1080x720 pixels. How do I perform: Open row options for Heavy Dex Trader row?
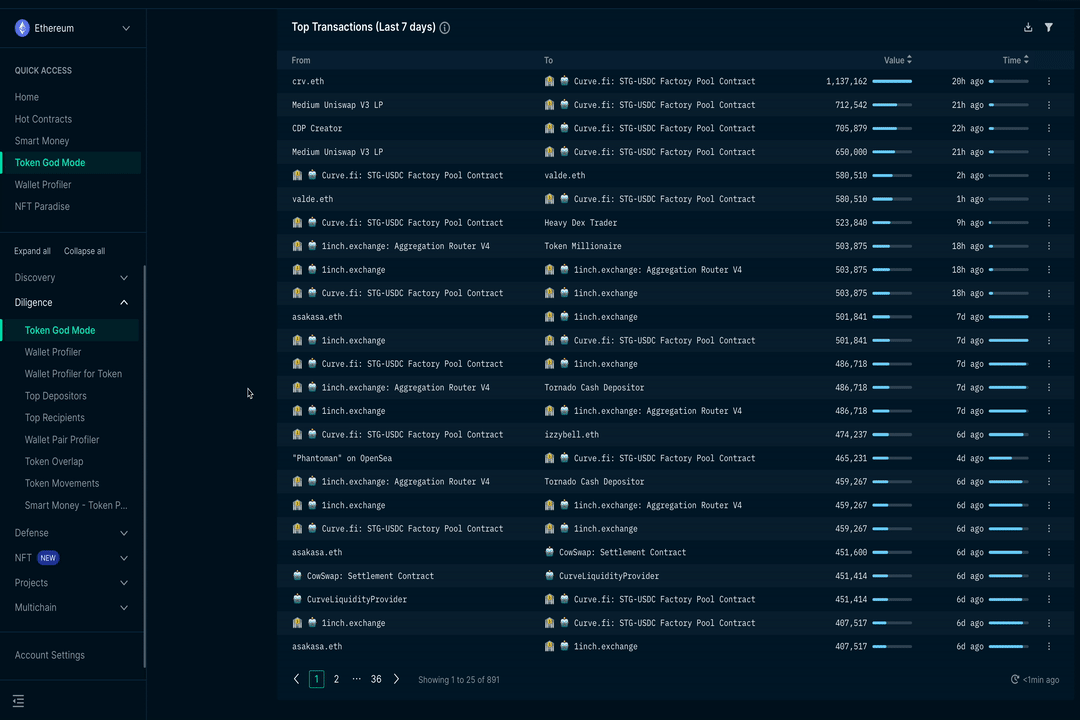[x=1049, y=223]
